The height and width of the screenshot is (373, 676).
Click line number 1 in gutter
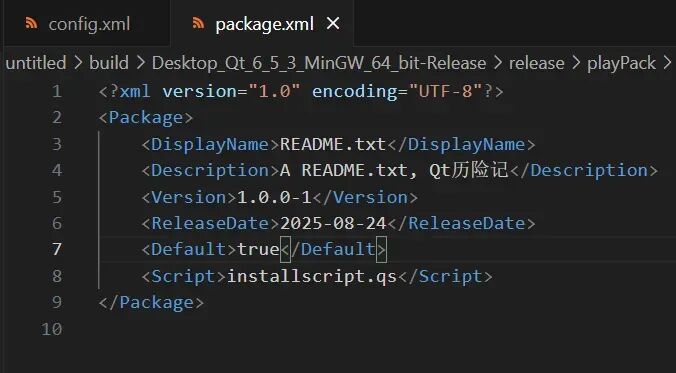(x=57, y=91)
